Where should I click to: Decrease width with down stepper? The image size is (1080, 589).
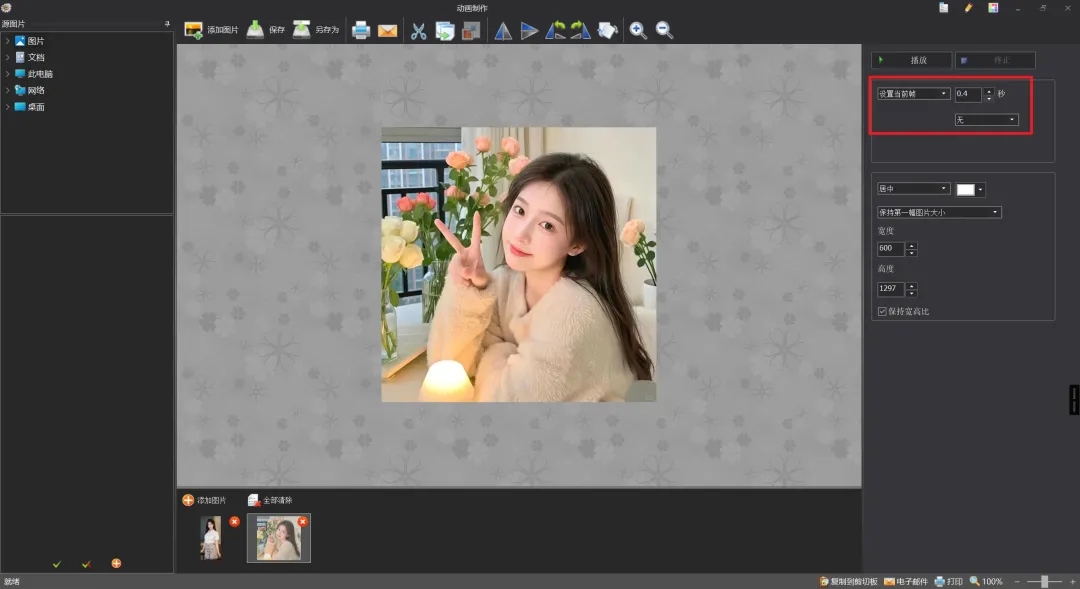[x=911, y=253]
